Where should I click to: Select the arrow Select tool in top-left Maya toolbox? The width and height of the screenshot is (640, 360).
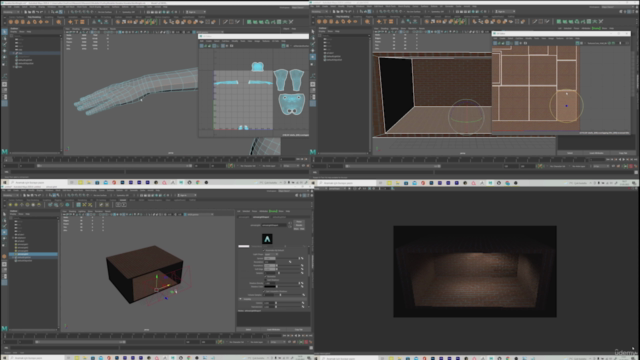click(4, 31)
